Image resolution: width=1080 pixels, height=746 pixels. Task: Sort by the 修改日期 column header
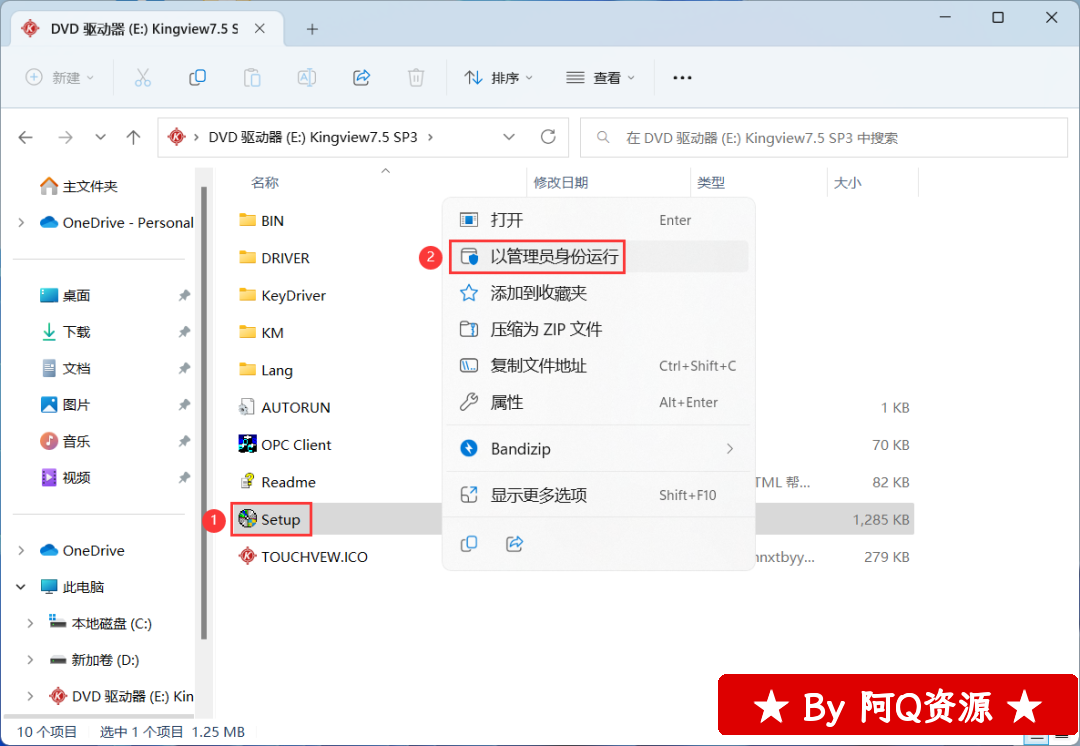pyautogui.click(x=561, y=183)
